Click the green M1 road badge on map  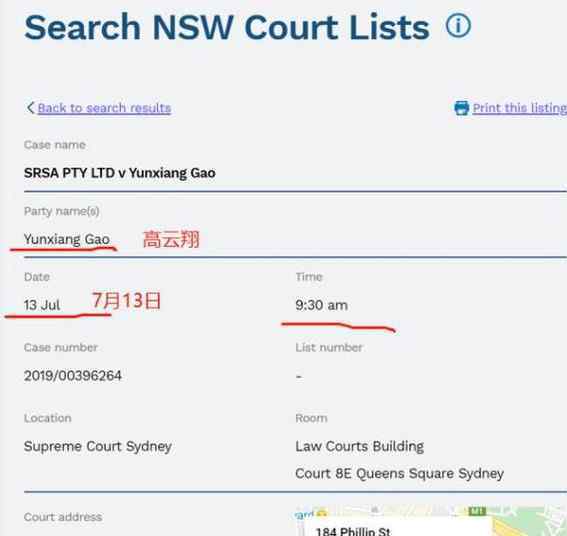477,511
